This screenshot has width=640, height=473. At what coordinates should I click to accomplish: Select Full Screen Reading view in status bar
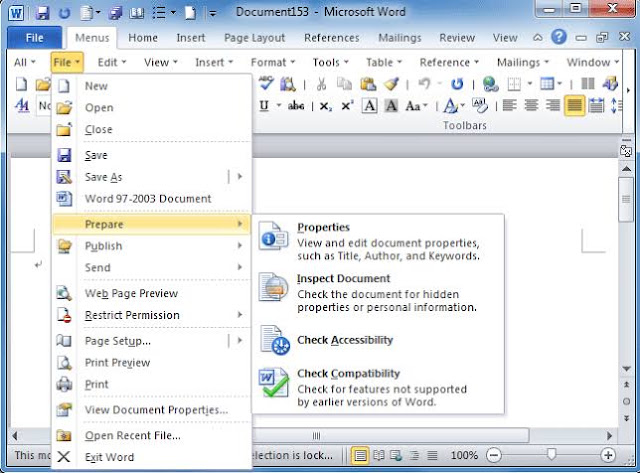378,455
